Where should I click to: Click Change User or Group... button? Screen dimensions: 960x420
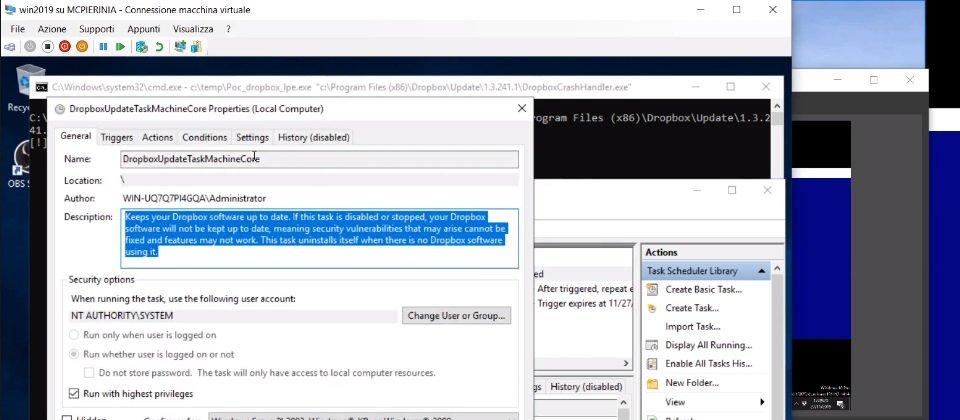click(x=456, y=316)
